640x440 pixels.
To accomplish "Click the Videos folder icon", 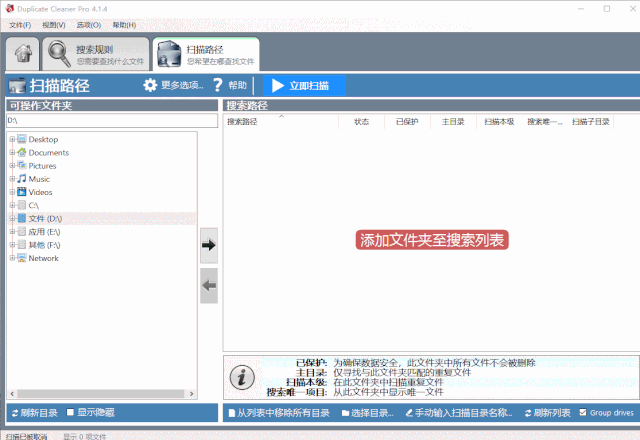I will [x=22, y=192].
